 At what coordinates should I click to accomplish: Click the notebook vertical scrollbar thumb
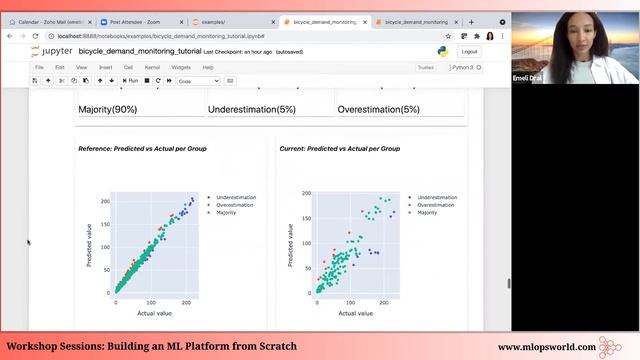tap(509, 283)
